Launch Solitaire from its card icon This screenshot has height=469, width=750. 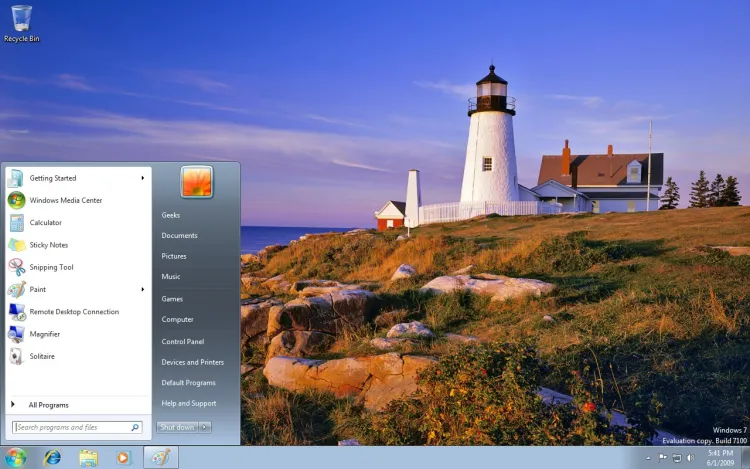pos(16,356)
